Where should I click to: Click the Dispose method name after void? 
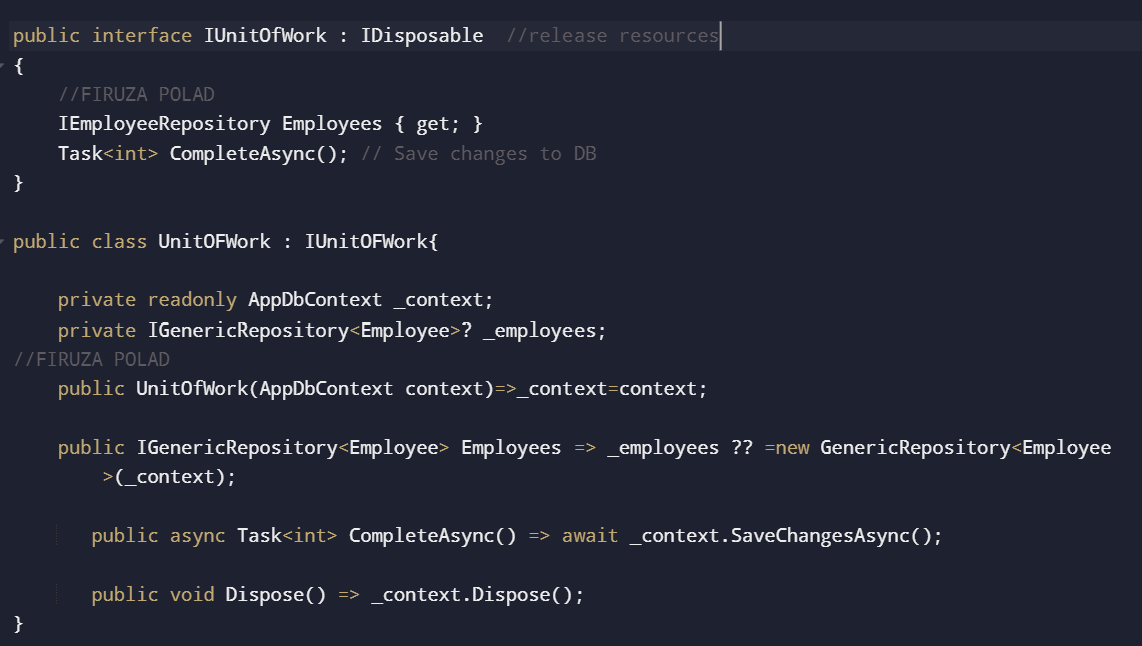pos(265,595)
